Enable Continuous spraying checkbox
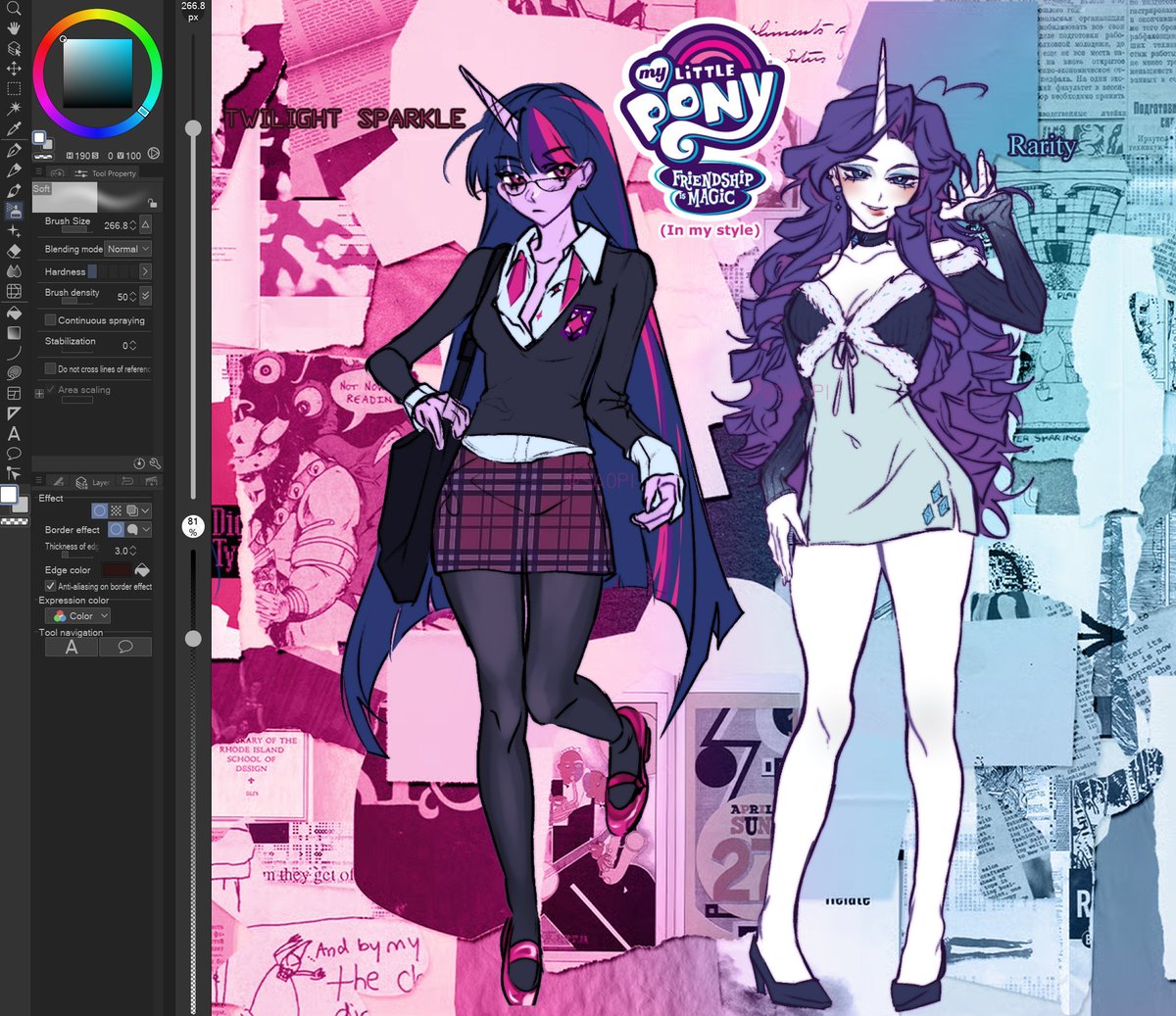Screen dimensions: 1176x1016 tap(50, 320)
